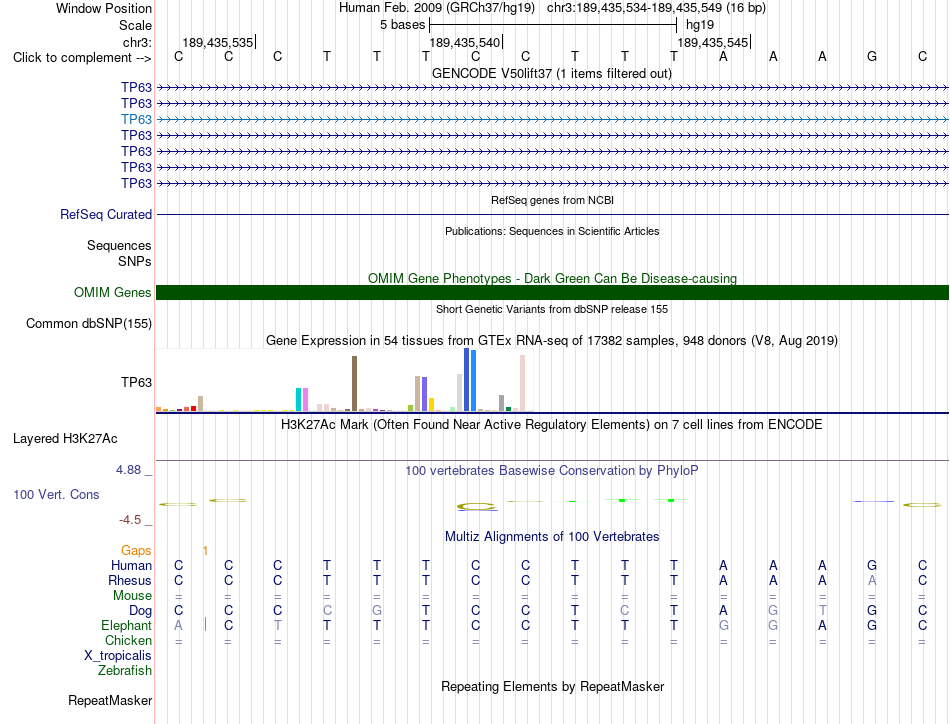Click the tall blue bar in the GTEx TP63 chart
Image resolution: width=950 pixels, height=724 pixels.
tap(467, 380)
